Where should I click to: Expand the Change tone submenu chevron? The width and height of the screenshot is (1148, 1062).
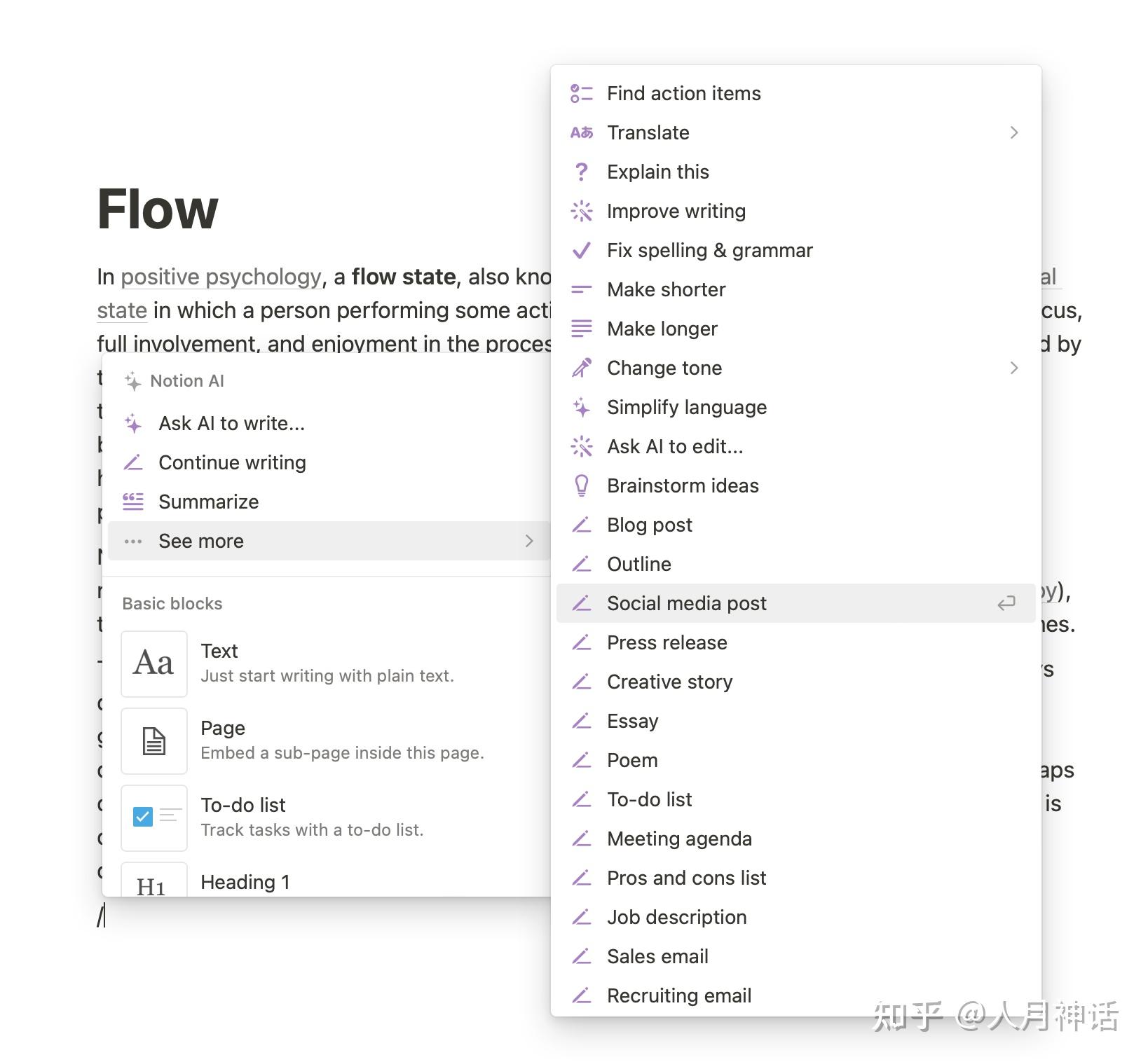pyautogui.click(x=1014, y=368)
